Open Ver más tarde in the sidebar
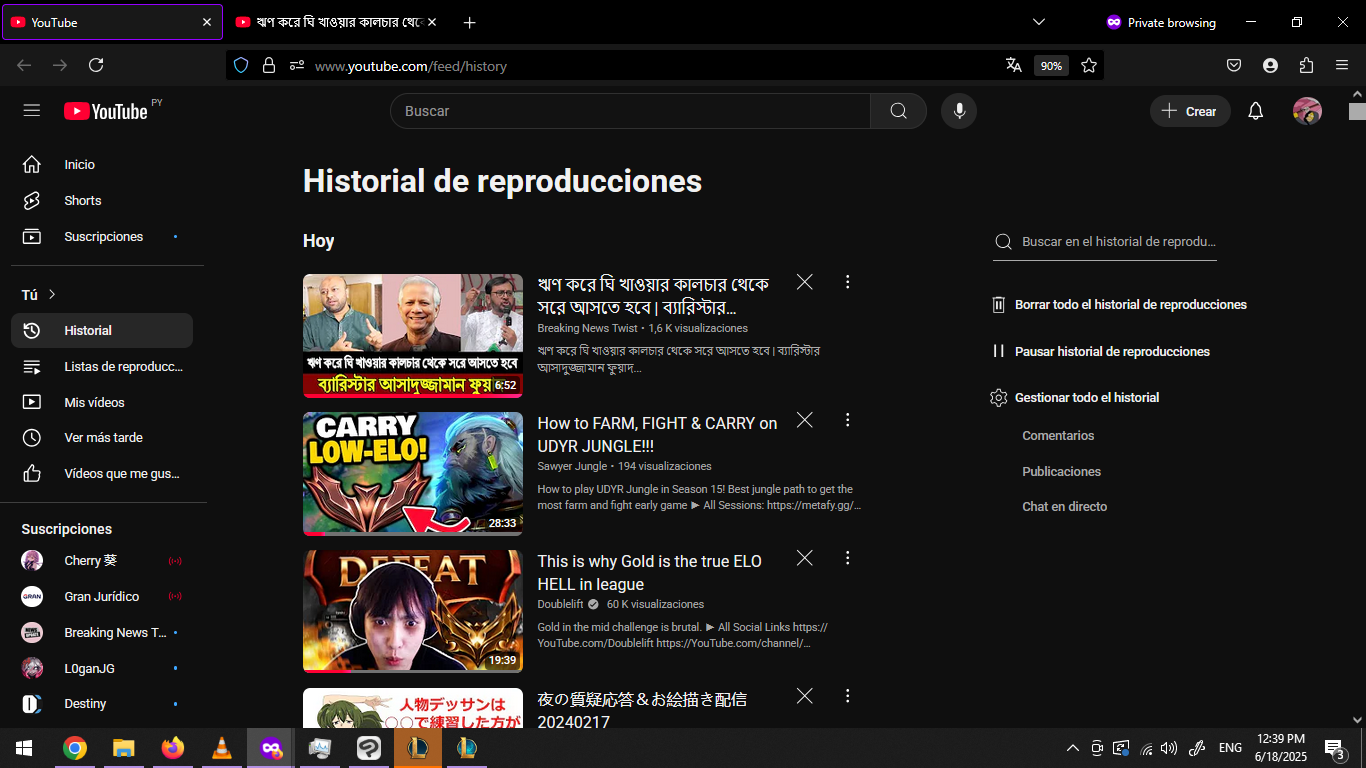1366x768 pixels. (x=102, y=438)
